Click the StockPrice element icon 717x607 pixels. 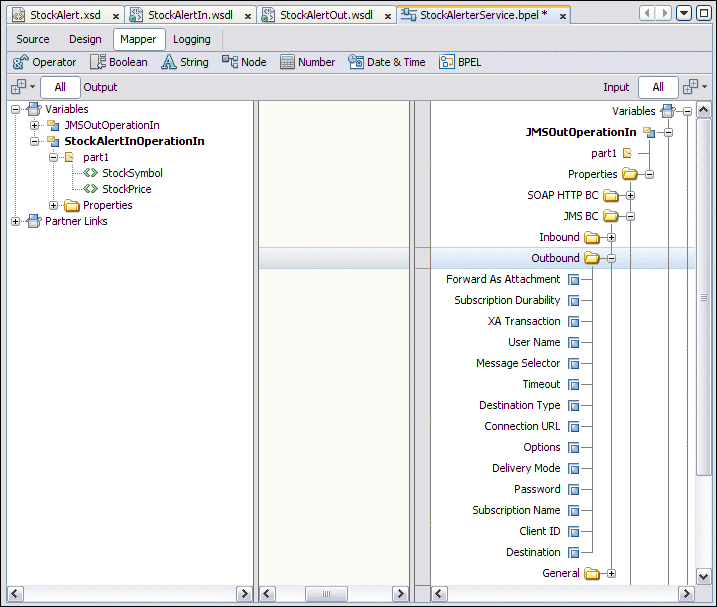(x=91, y=189)
